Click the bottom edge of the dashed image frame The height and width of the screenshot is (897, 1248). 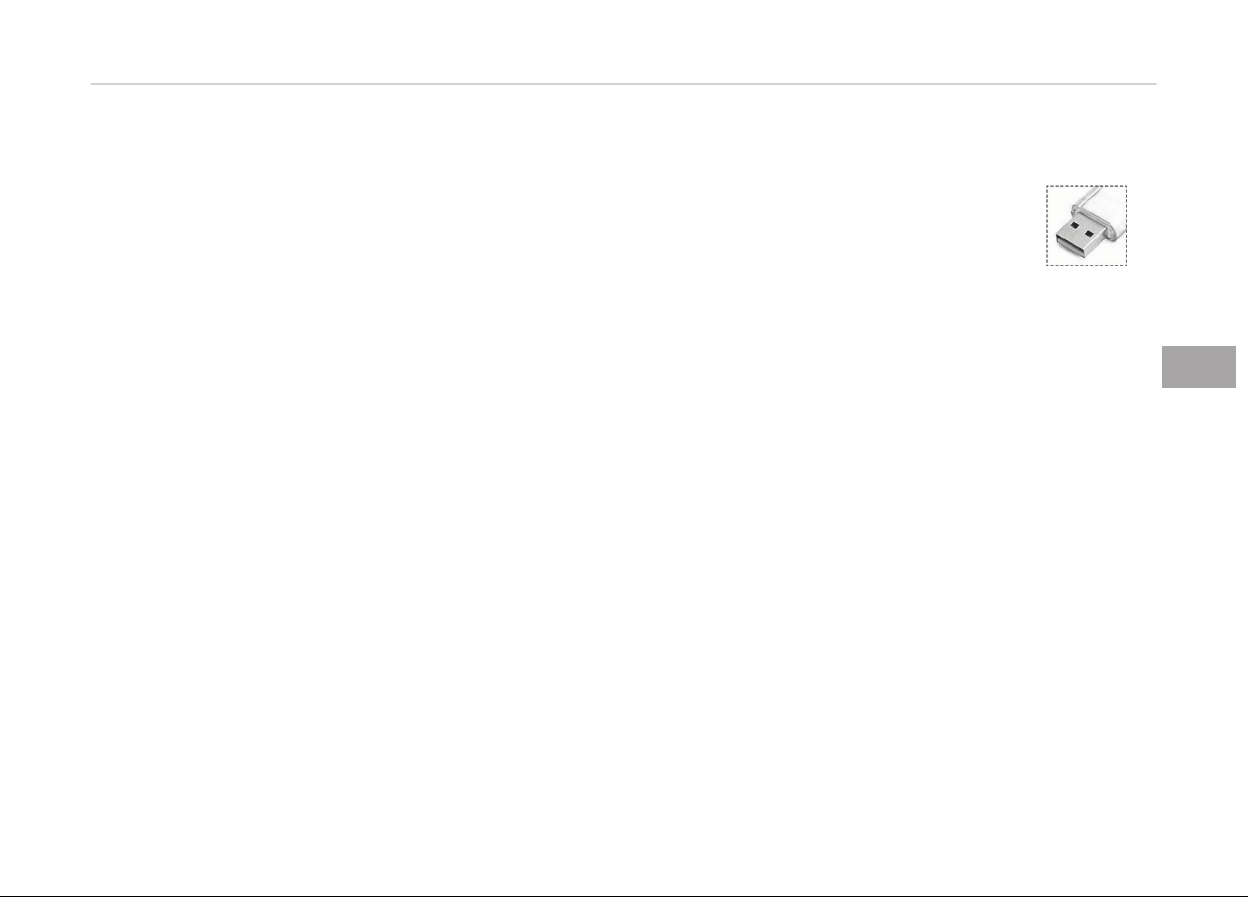point(1086,264)
